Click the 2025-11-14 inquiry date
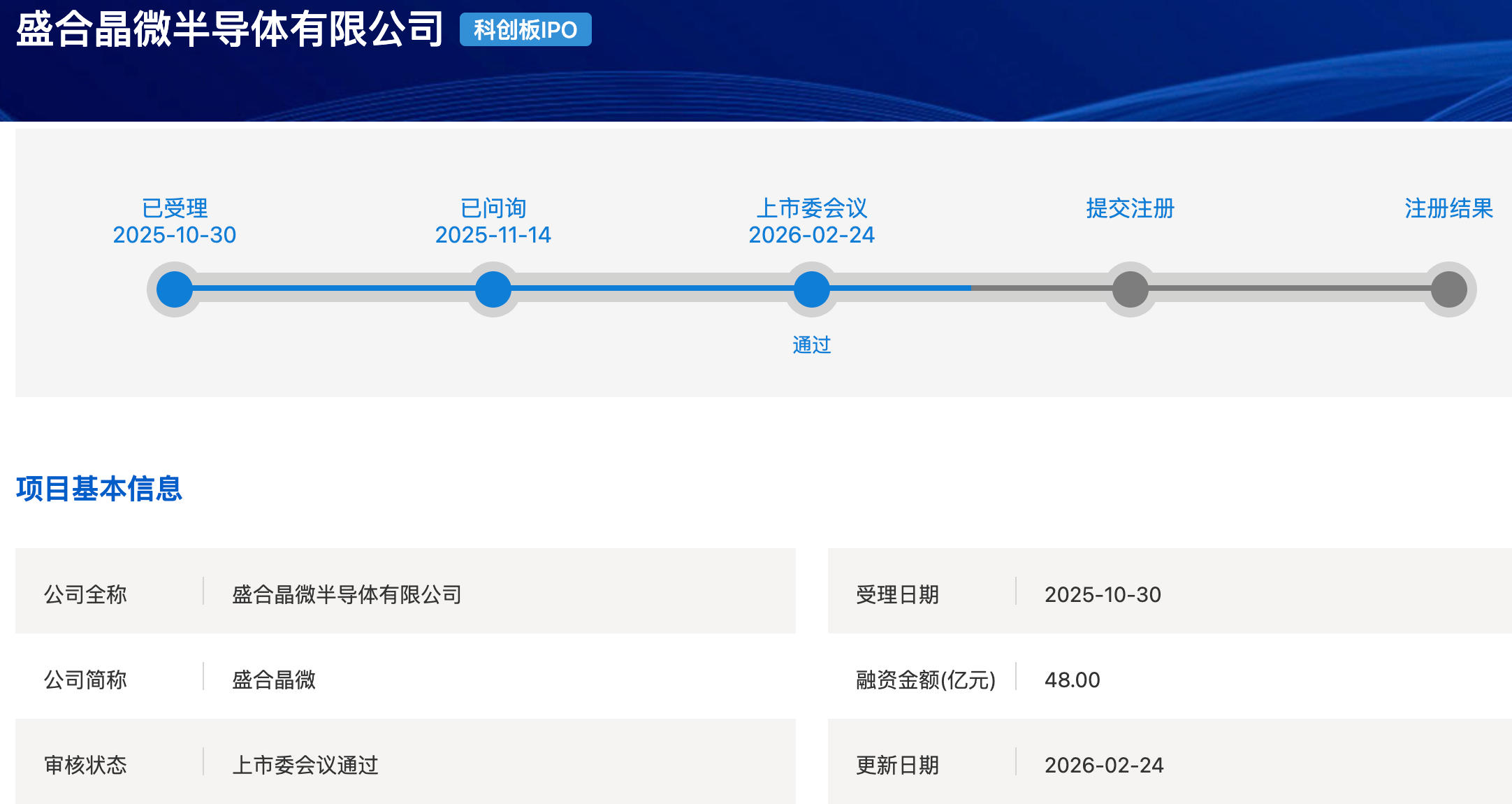This screenshot has width=1512, height=804. pos(493,235)
